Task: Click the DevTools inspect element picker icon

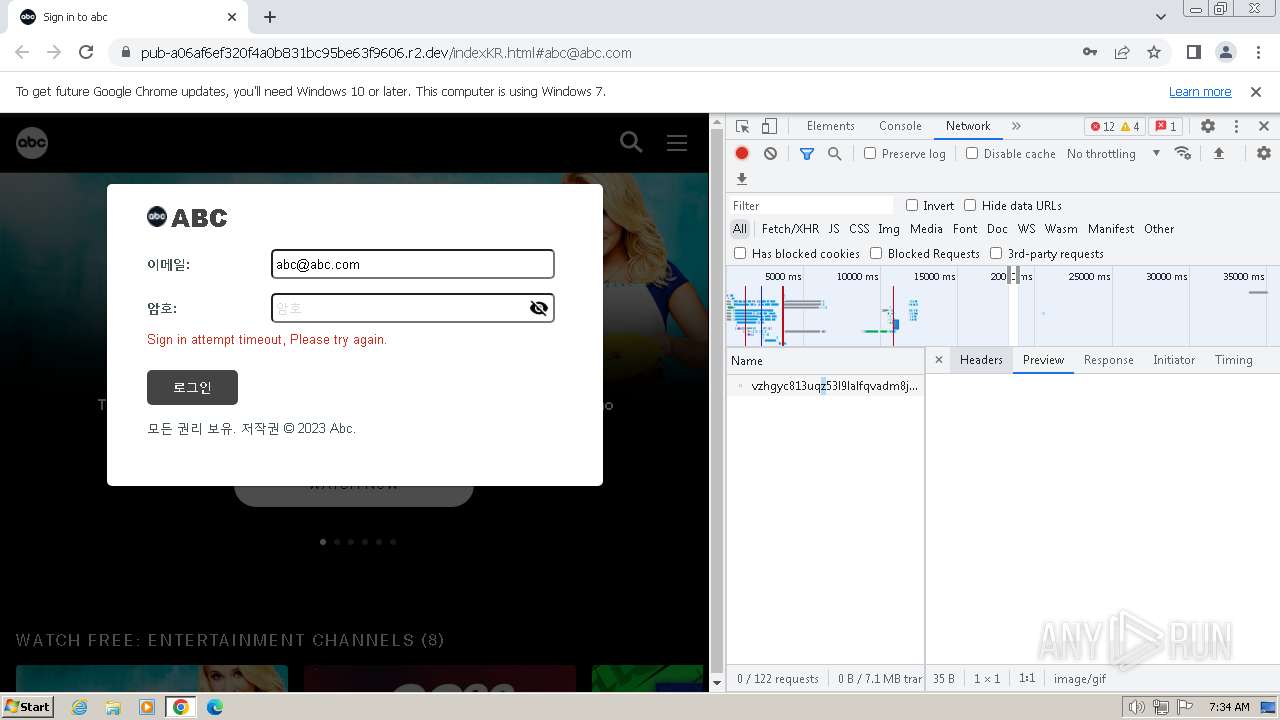Action: (742, 126)
